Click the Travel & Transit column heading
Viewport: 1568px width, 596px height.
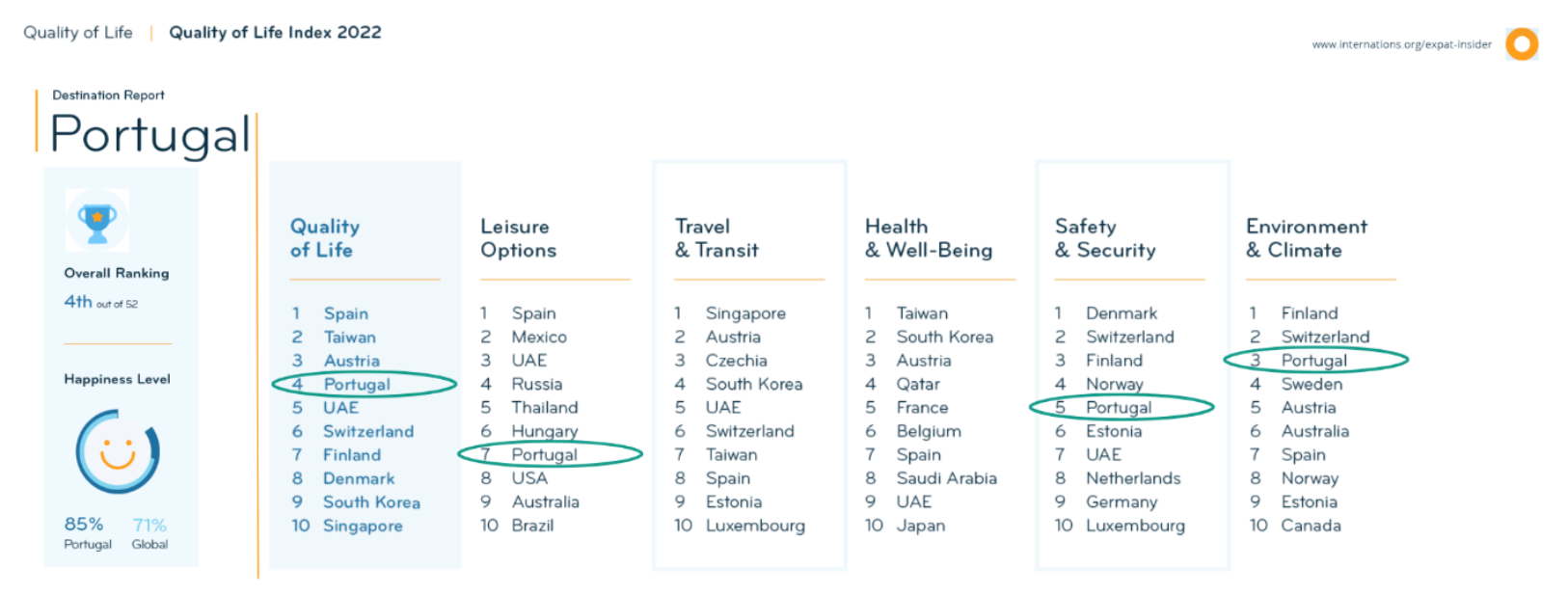(716, 238)
